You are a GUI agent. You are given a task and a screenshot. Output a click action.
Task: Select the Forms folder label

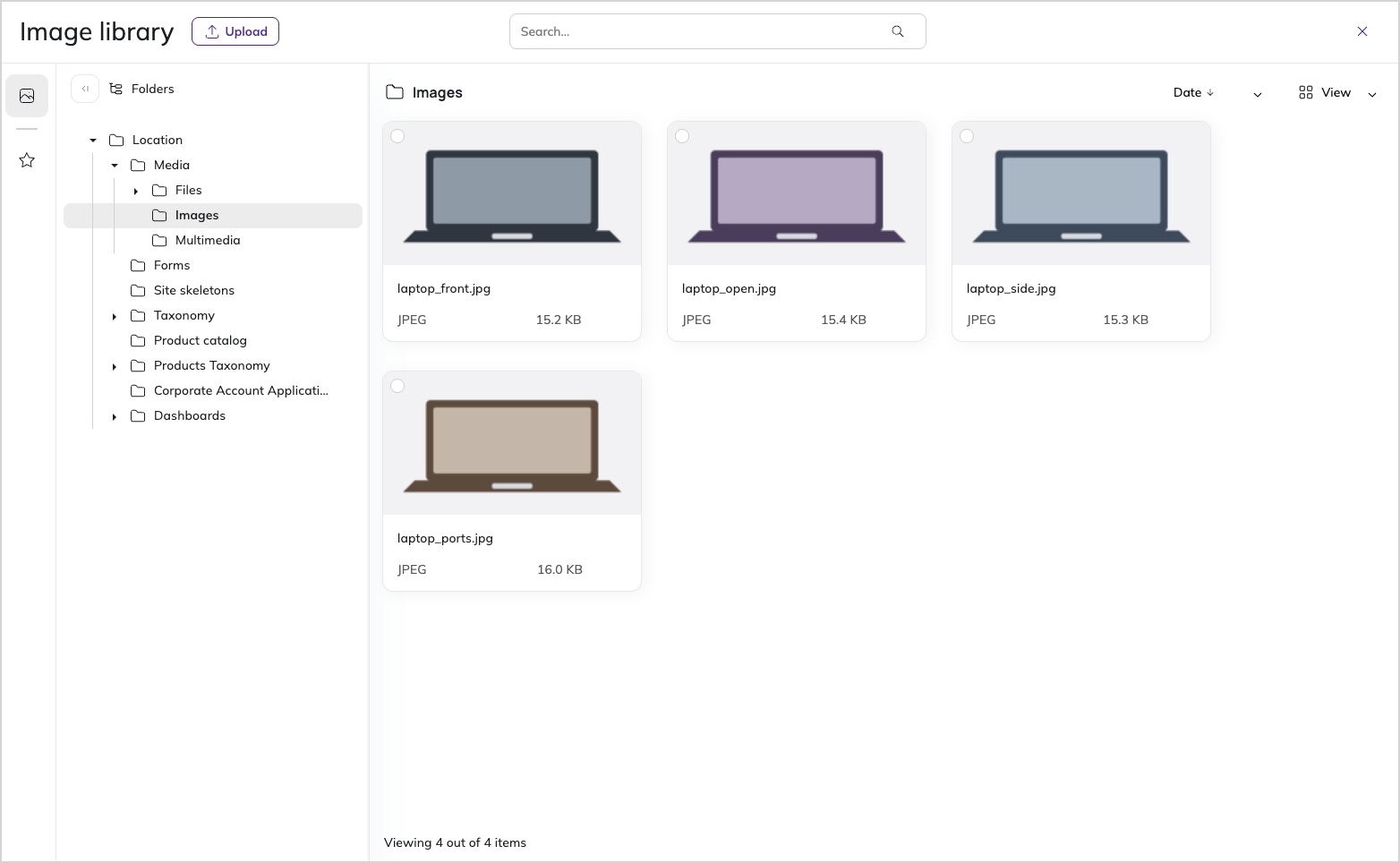click(172, 265)
